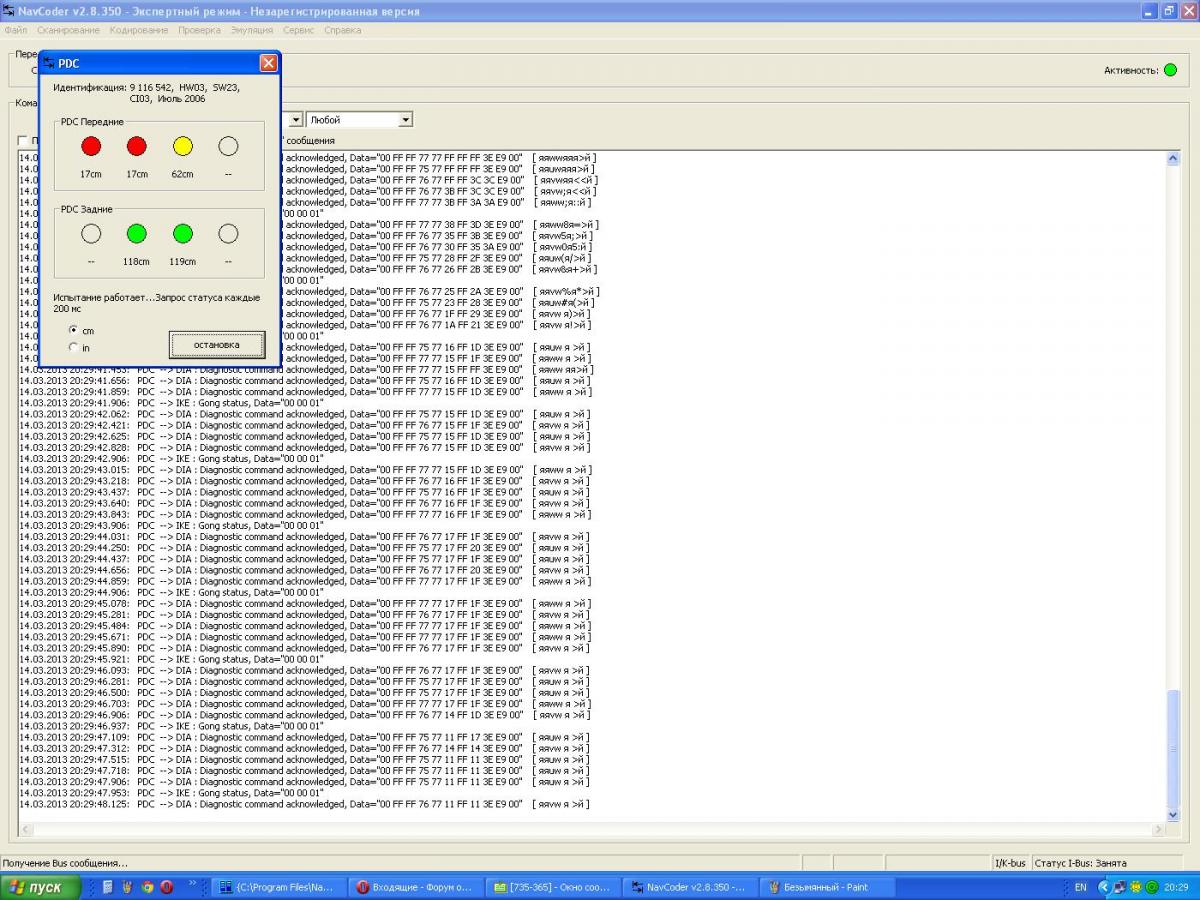The width and height of the screenshot is (1200, 900).
Task: Open Opera from the quick launch bar
Action: coord(166,887)
